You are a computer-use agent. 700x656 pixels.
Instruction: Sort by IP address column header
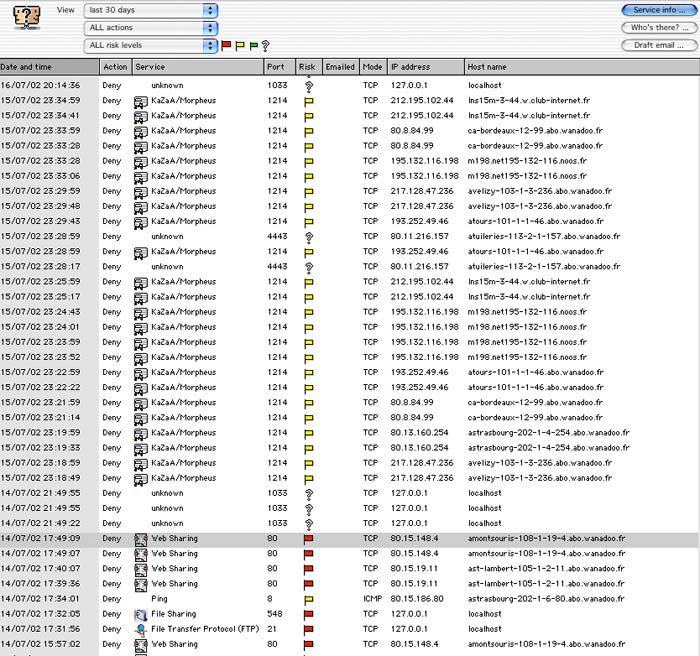(x=426, y=67)
